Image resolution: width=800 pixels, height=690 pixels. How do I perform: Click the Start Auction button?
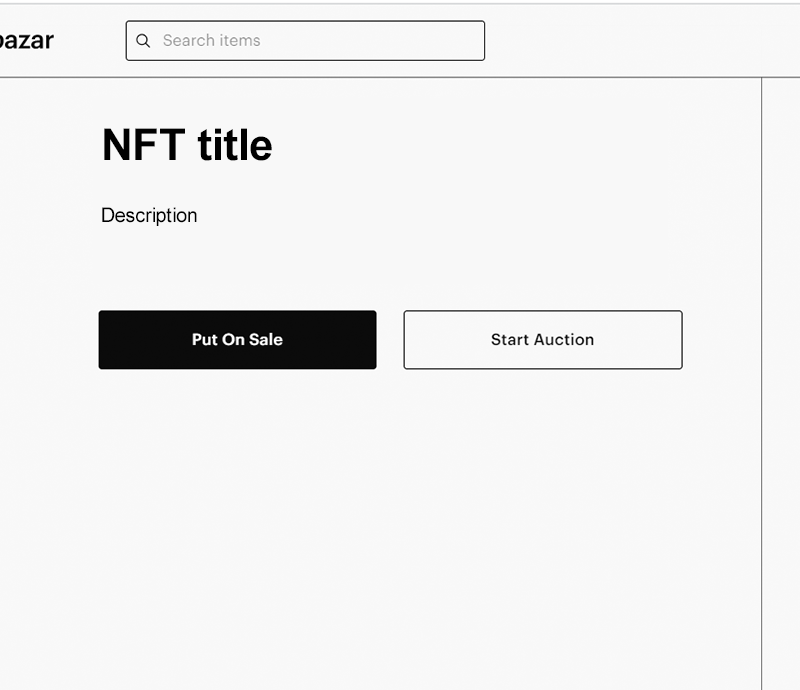[543, 339]
